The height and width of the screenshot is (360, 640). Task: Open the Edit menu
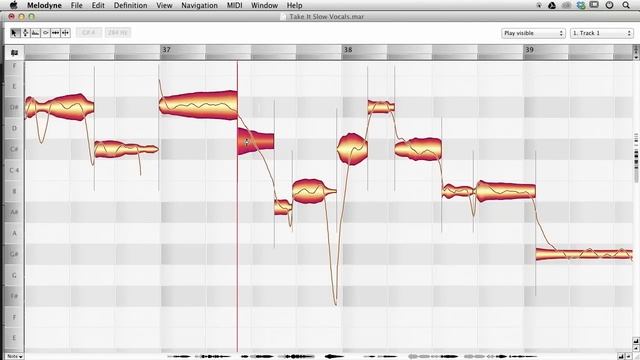(x=98, y=5)
